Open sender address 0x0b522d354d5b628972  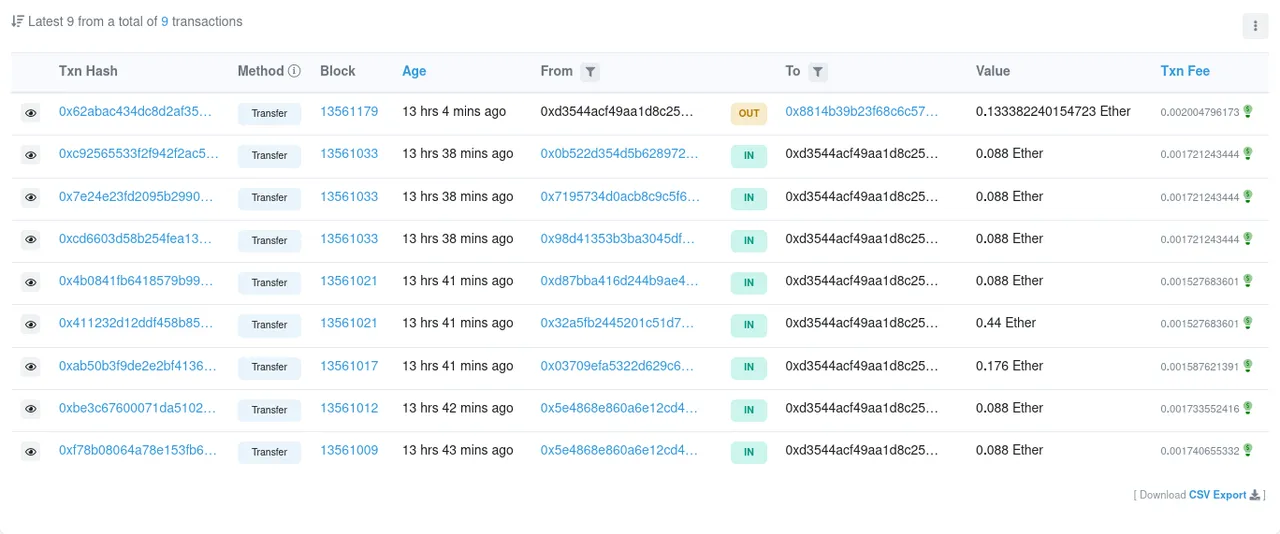pos(619,153)
